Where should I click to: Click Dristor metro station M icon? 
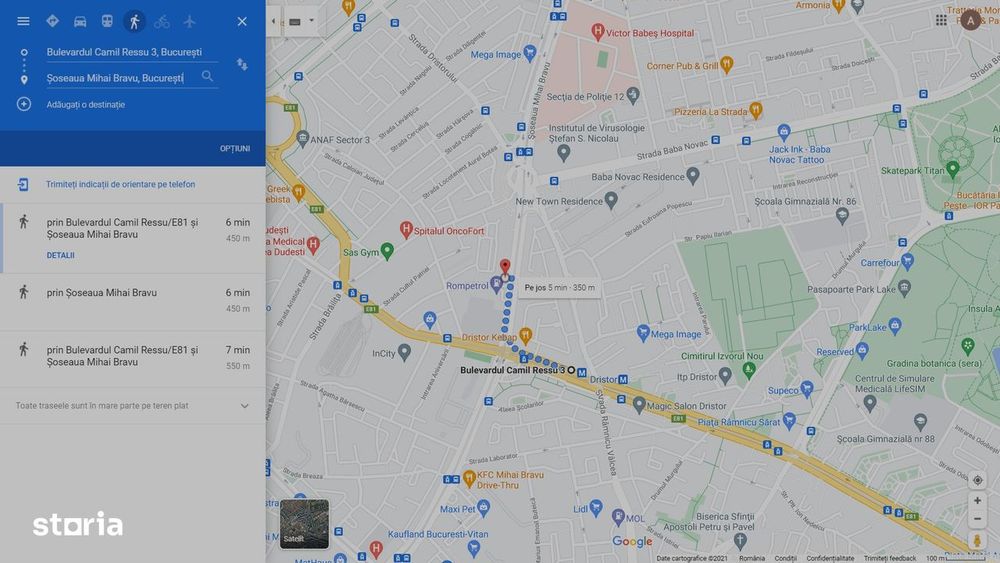623,379
